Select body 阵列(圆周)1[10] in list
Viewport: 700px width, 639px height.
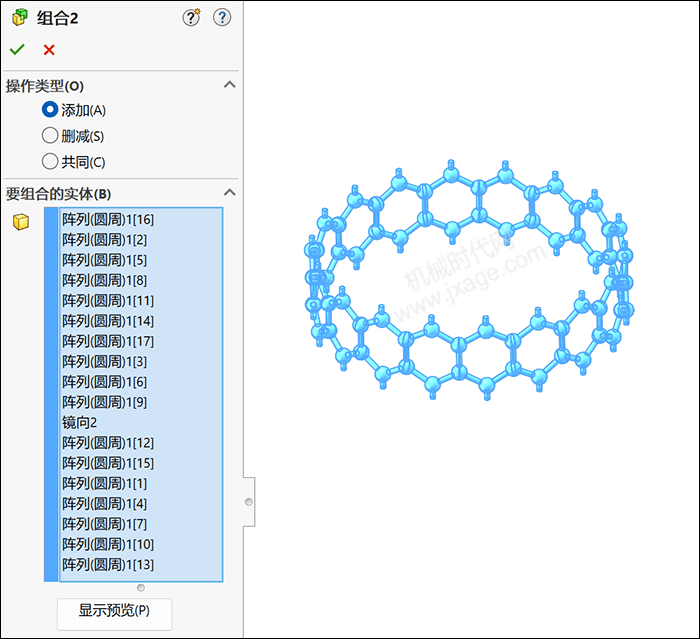141,544
